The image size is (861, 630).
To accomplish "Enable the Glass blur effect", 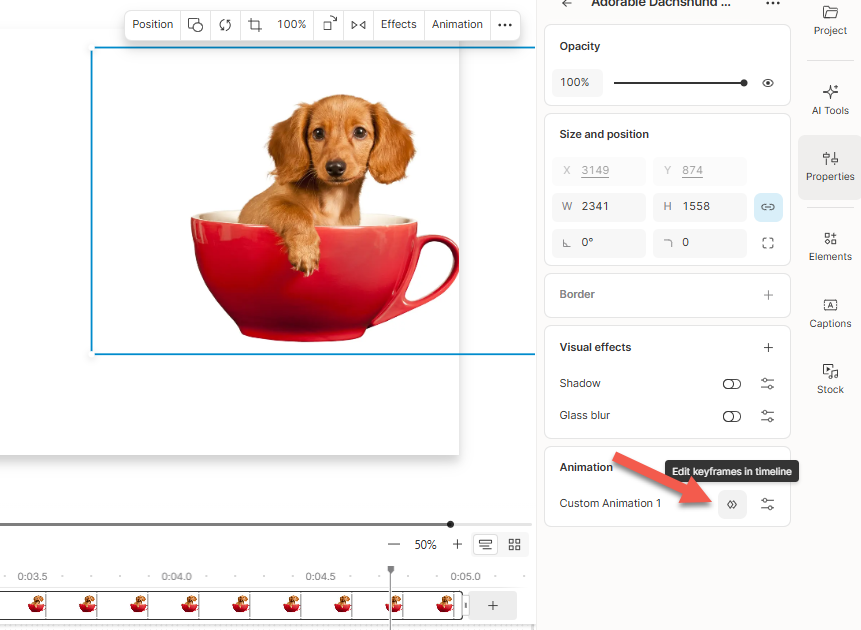I will point(731,415).
